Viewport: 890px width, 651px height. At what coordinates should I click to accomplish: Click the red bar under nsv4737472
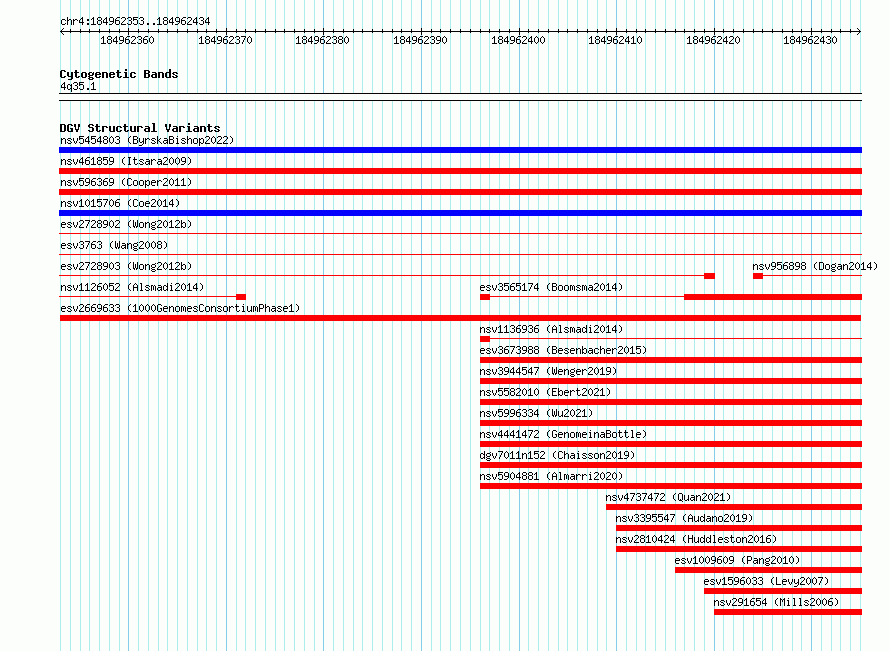[734, 507]
